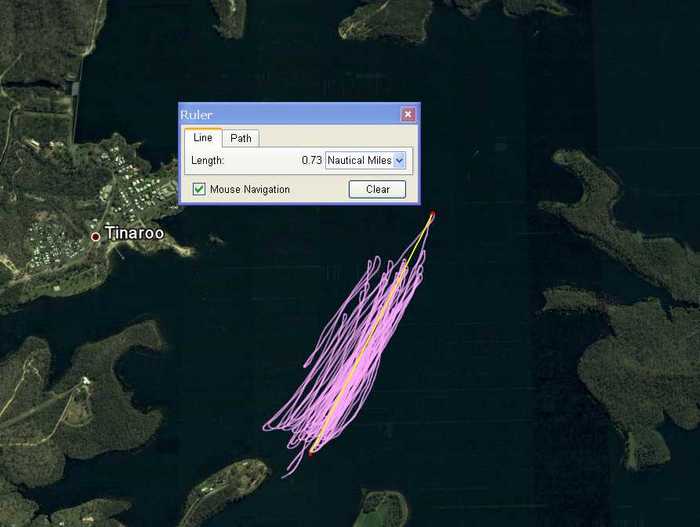Click the red ruler endpoint at top
Image resolution: width=700 pixels, height=527 pixels.
pos(432,216)
